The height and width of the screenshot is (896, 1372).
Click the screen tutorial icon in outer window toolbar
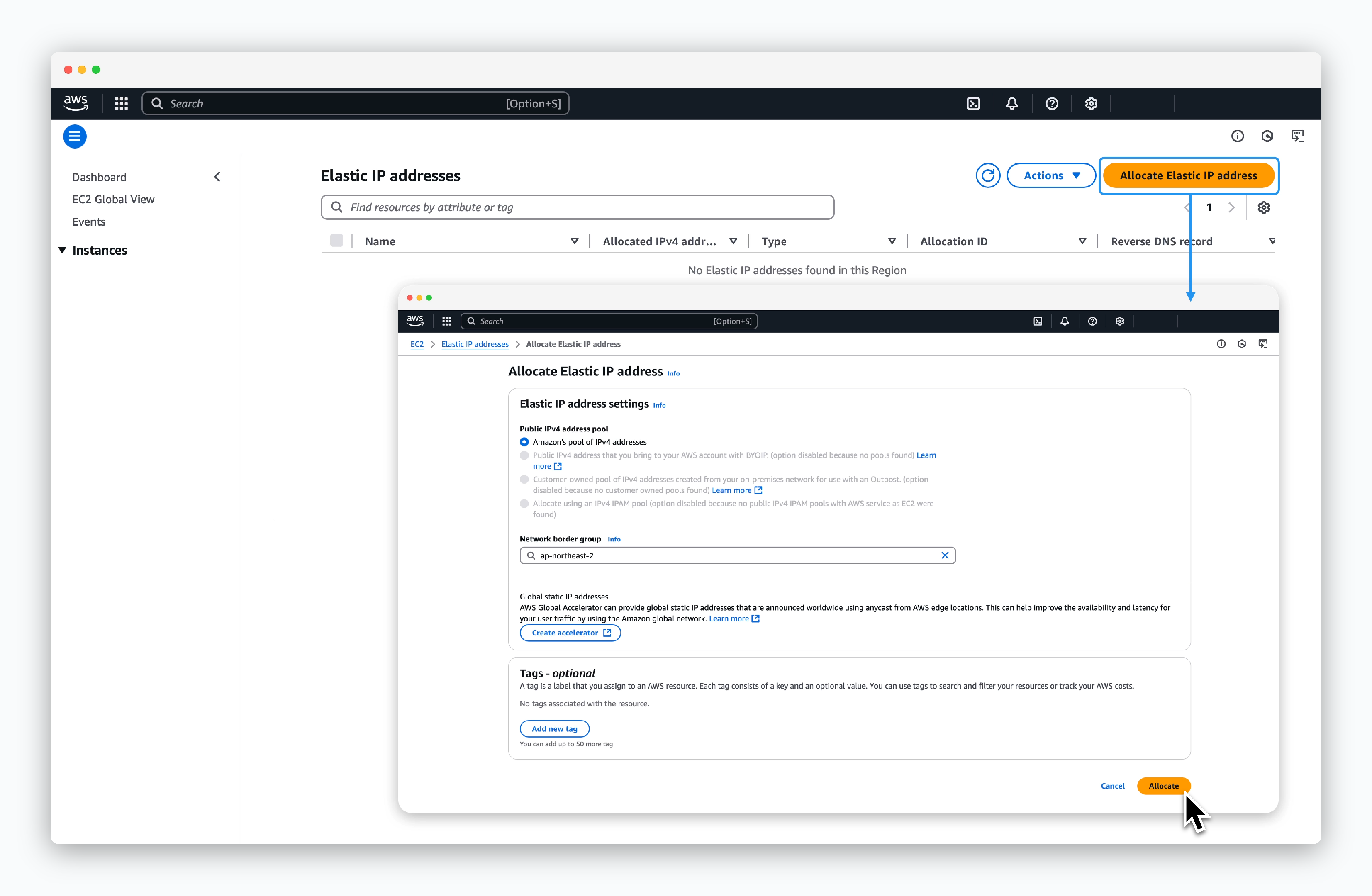tap(1298, 136)
